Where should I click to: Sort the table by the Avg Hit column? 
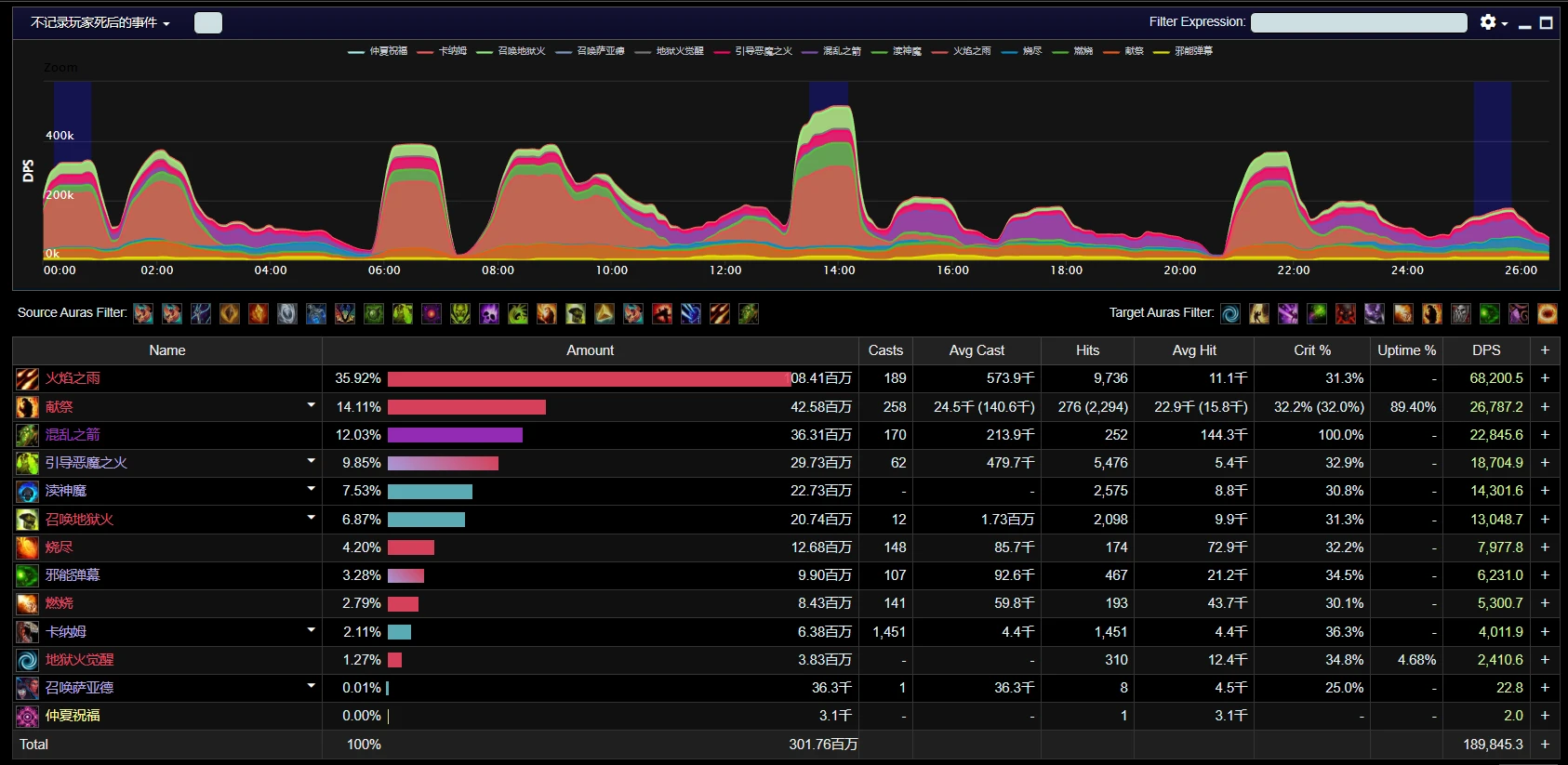coord(1194,350)
